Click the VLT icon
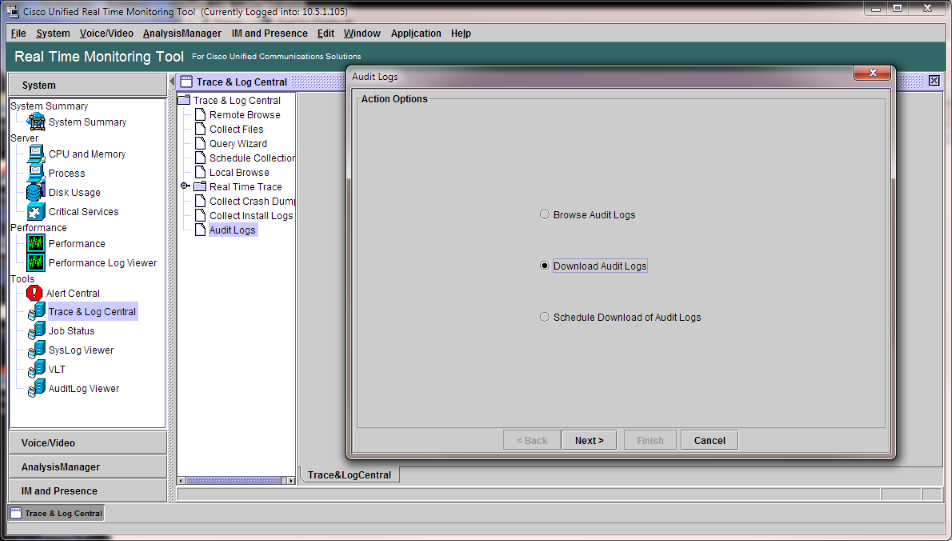 (x=36, y=369)
